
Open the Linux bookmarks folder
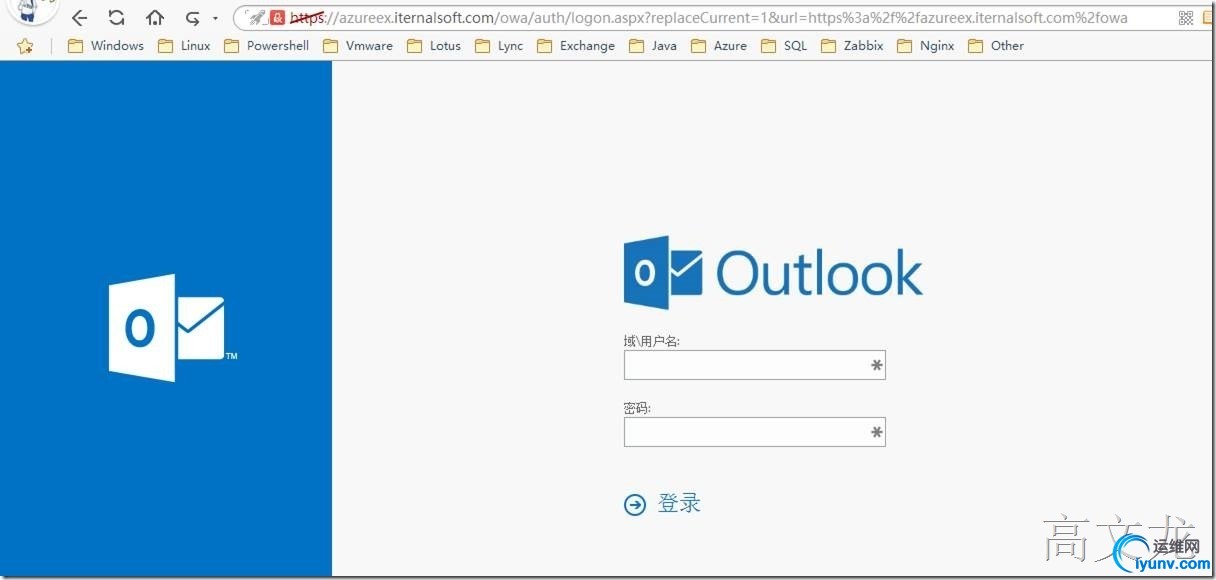pyautogui.click(x=184, y=46)
